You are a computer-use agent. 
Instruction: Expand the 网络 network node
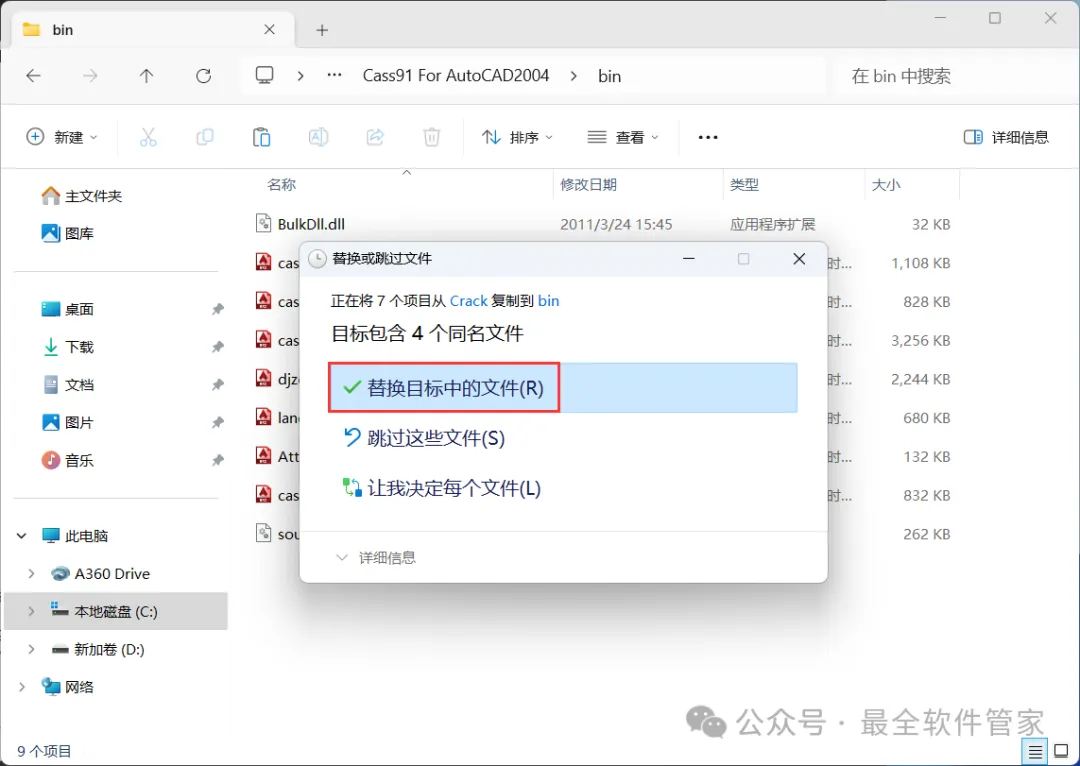(21, 687)
